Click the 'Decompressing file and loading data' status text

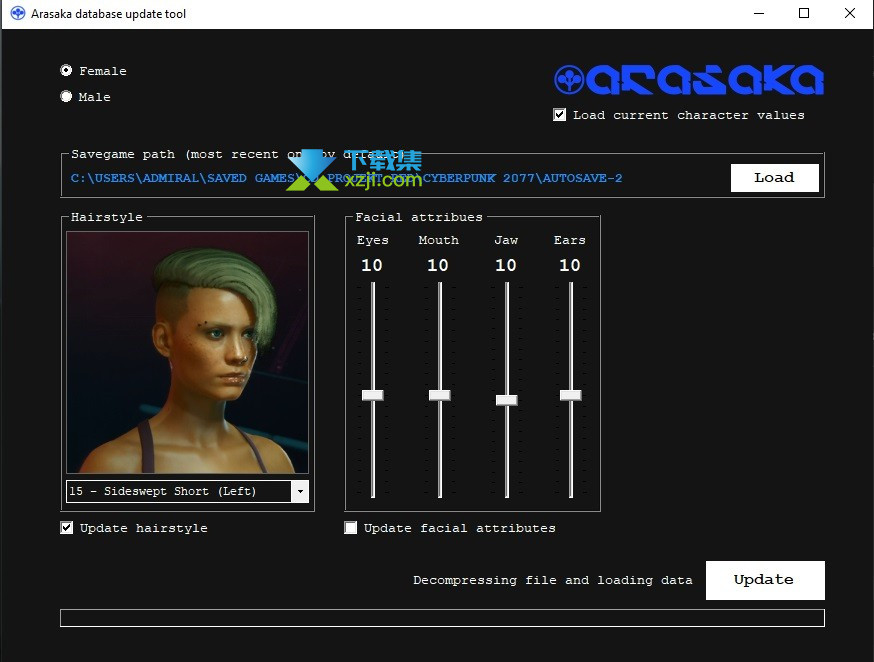click(x=553, y=580)
